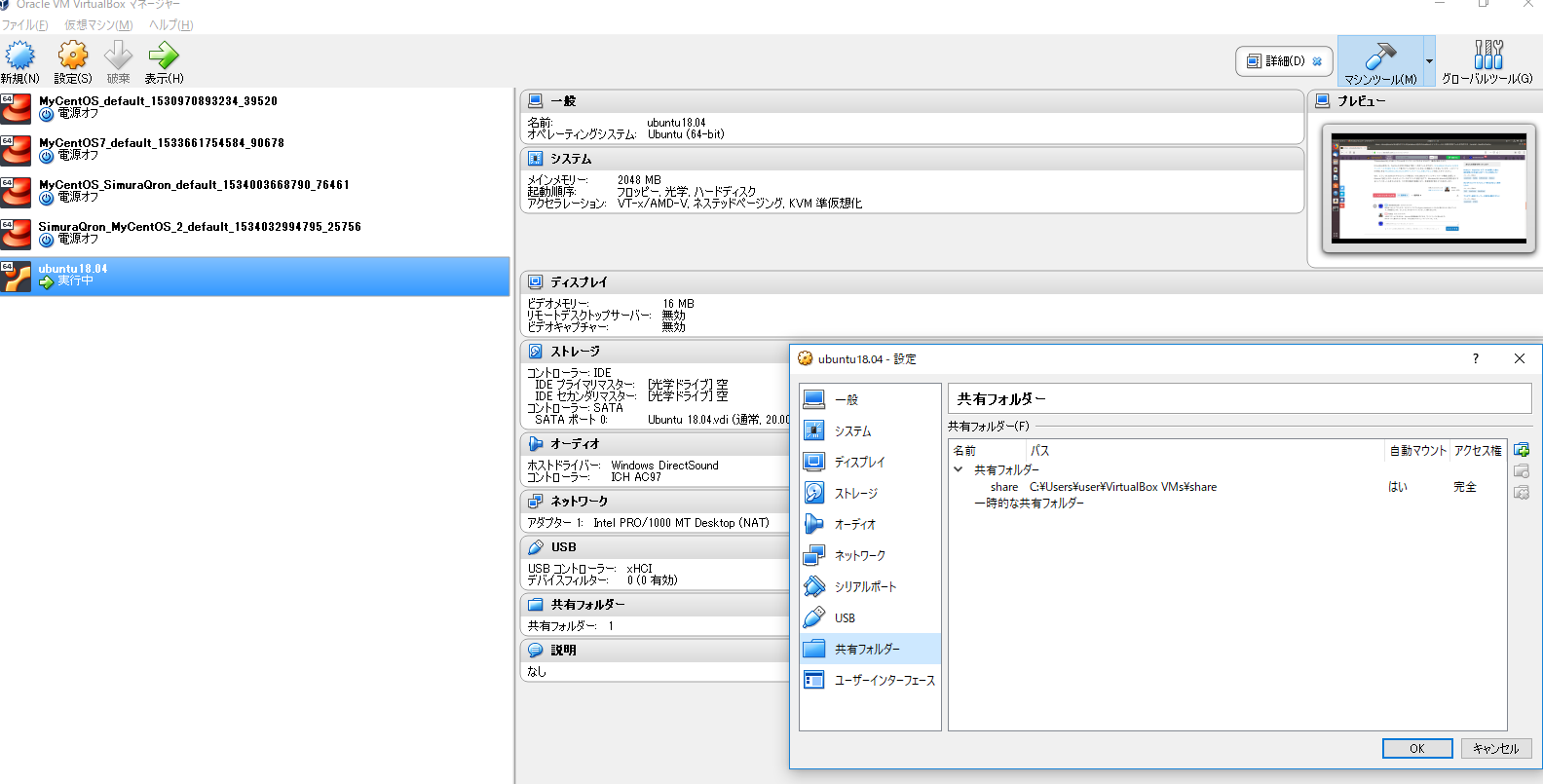The height and width of the screenshot is (784, 1543).
Task: Click the USB section header icon in details
Action: [536, 546]
